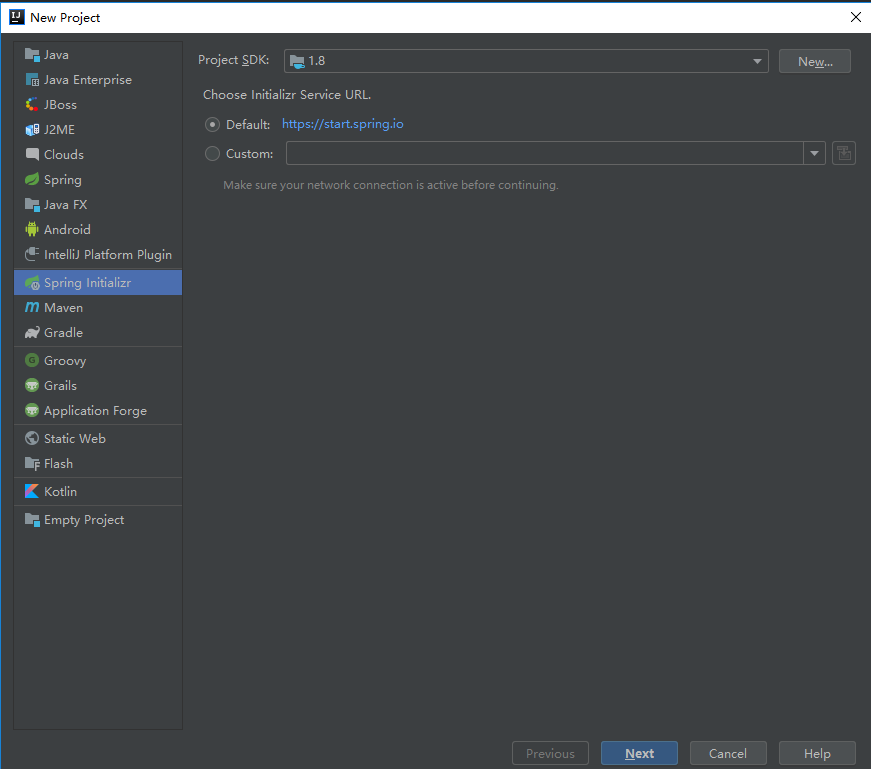Choose Spring project type label

pyautogui.click(x=63, y=180)
